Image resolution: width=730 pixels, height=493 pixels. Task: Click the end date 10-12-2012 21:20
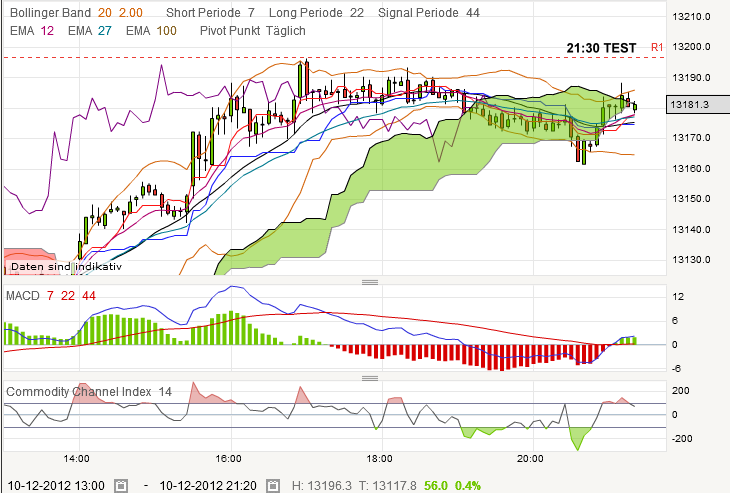tap(208, 486)
